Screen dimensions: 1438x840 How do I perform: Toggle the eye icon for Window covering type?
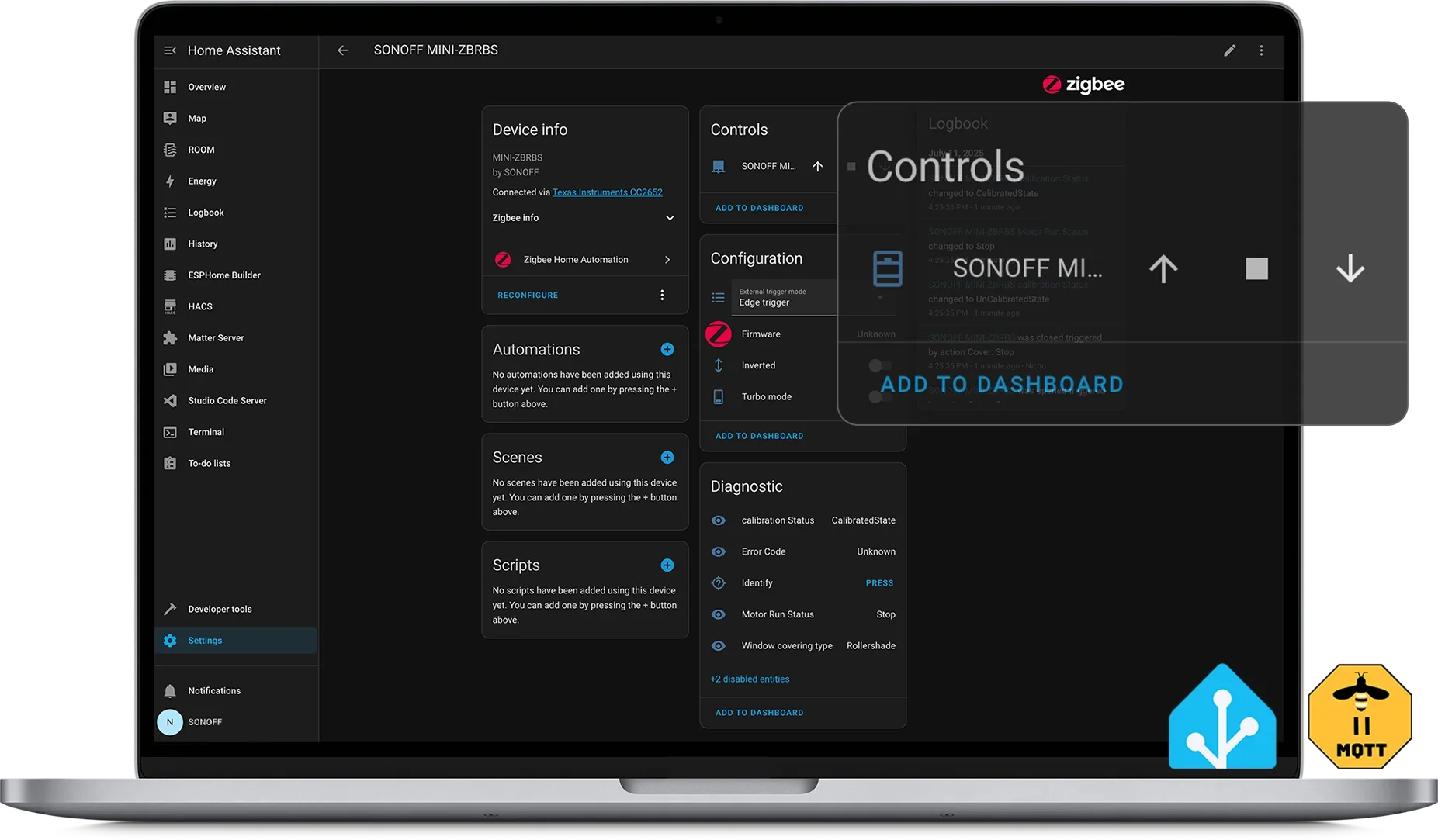719,646
